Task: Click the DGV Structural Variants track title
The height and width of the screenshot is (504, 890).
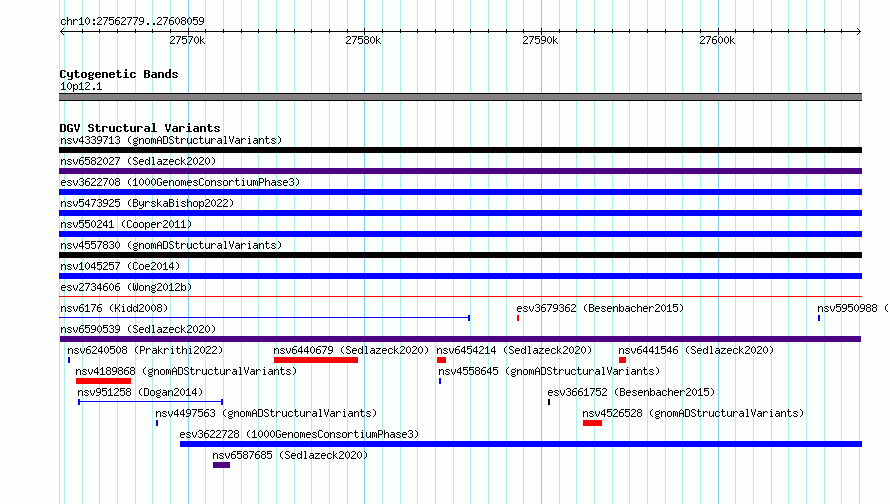Action: pyautogui.click(x=140, y=128)
